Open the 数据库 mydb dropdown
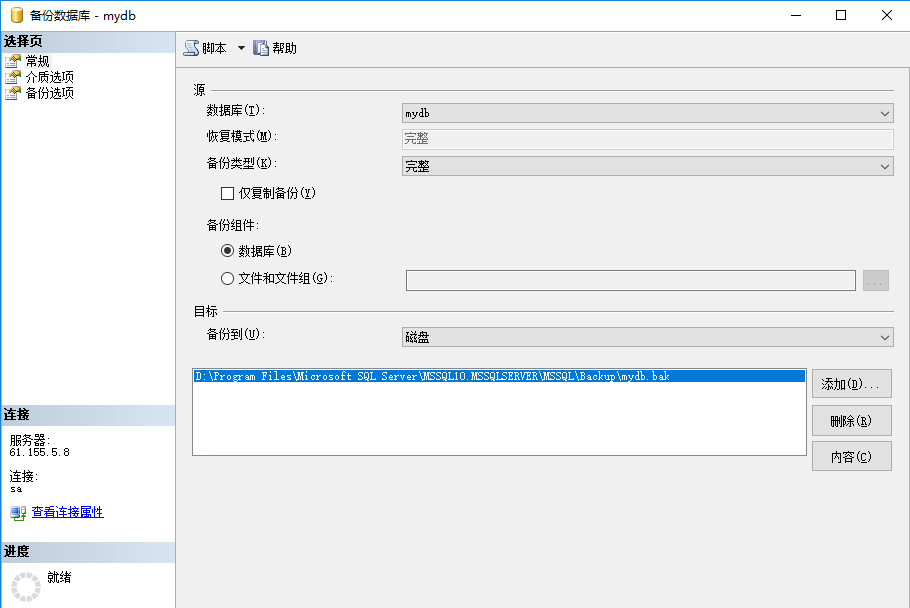Image resolution: width=910 pixels, height=608 pixels. 647,114
